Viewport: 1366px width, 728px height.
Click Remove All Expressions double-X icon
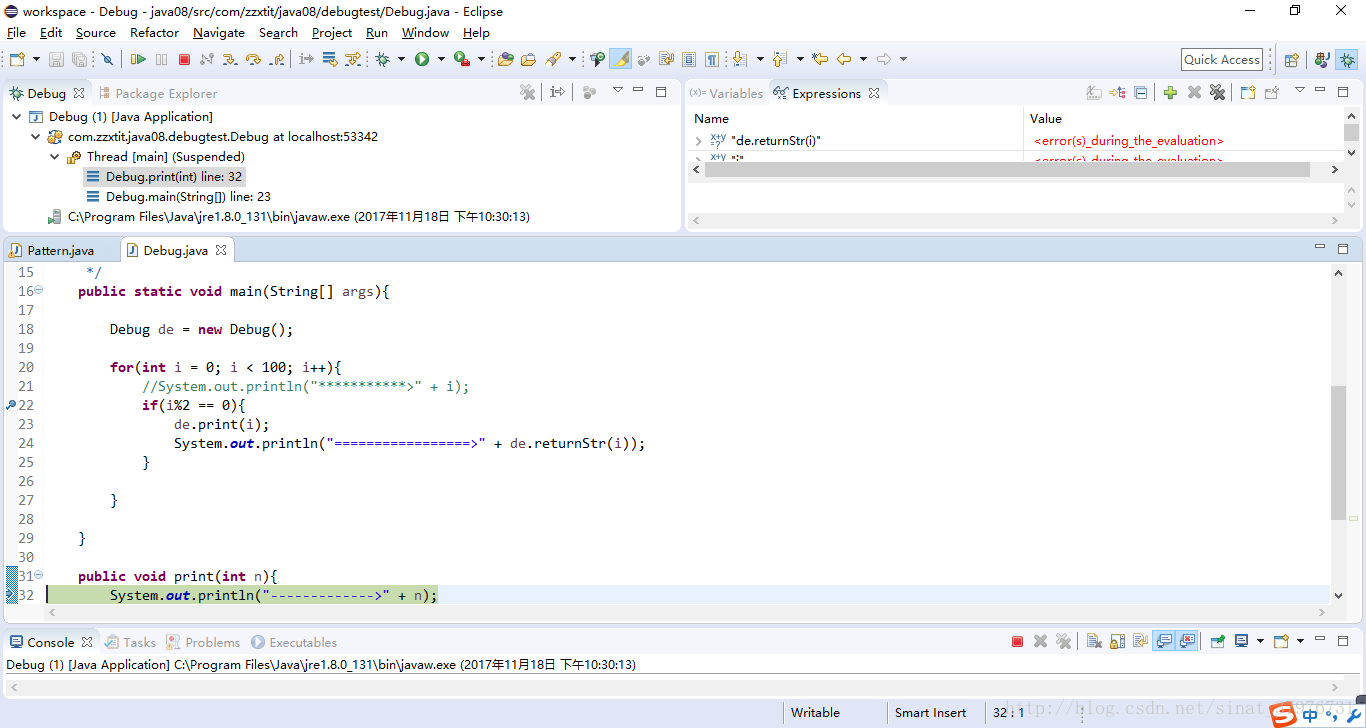1217,93
